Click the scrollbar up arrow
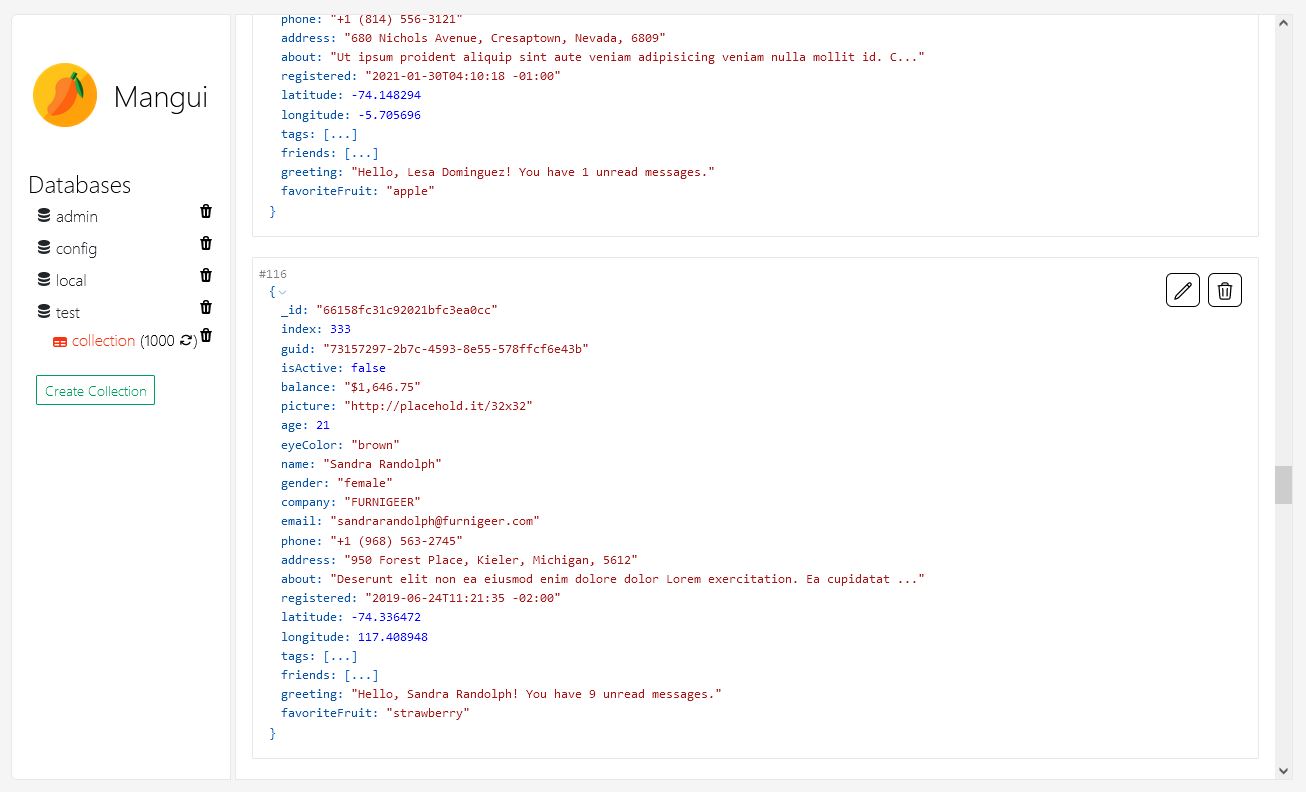Screen dimensions: 1306x792 (1284, 23)
